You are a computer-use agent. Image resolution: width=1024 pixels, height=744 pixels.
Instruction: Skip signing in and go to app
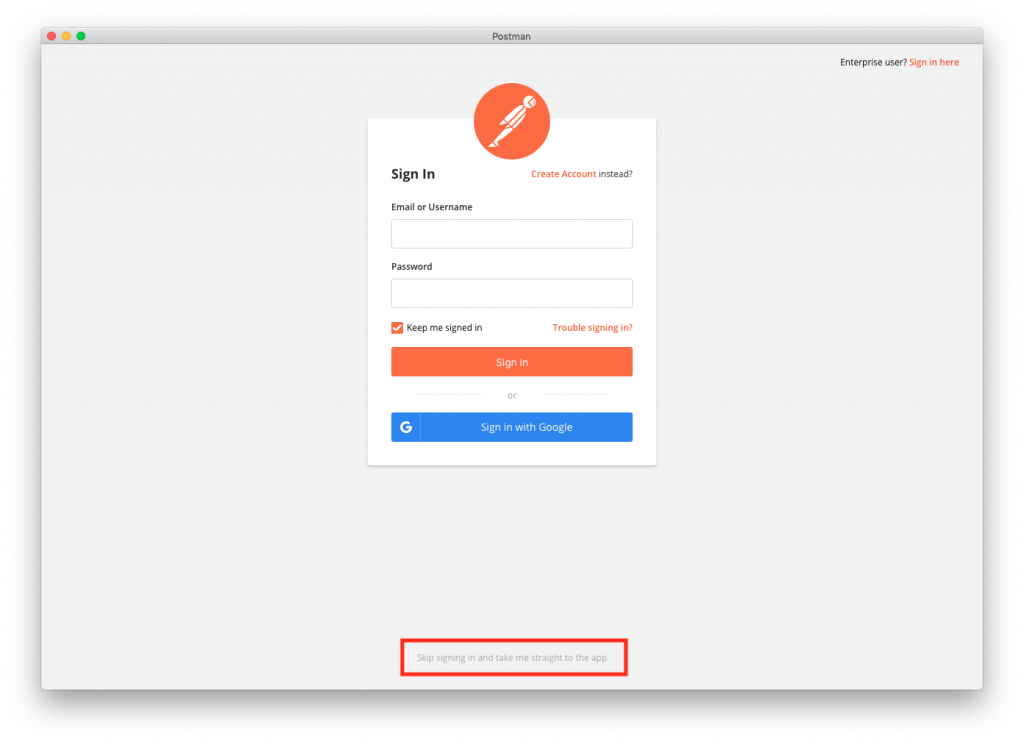coord(511,658)
